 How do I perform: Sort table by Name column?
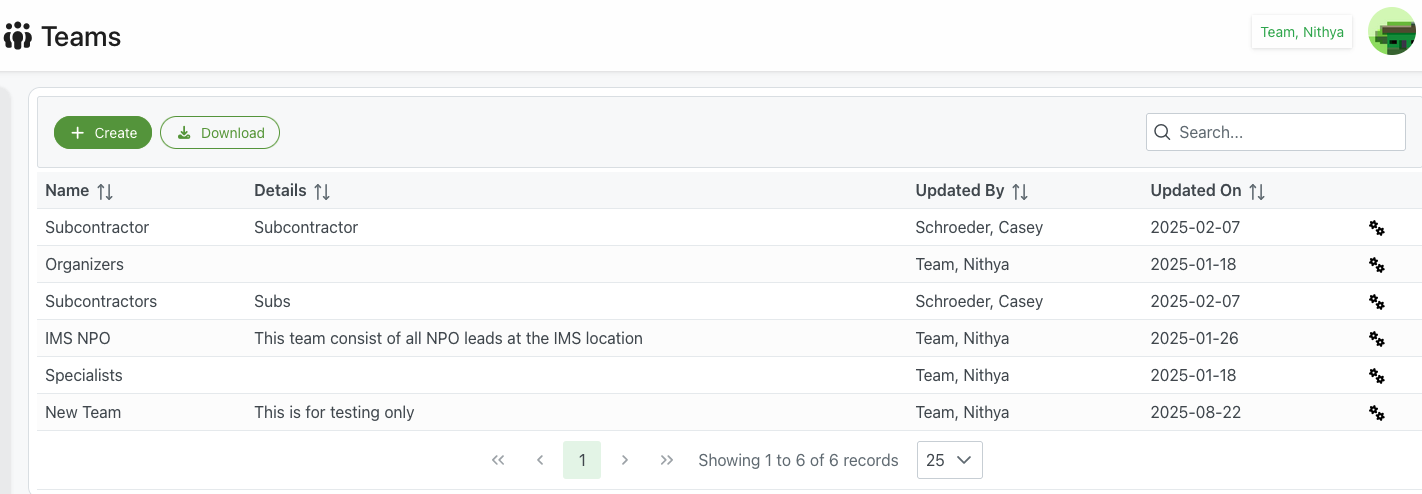(x=105, y=191)
